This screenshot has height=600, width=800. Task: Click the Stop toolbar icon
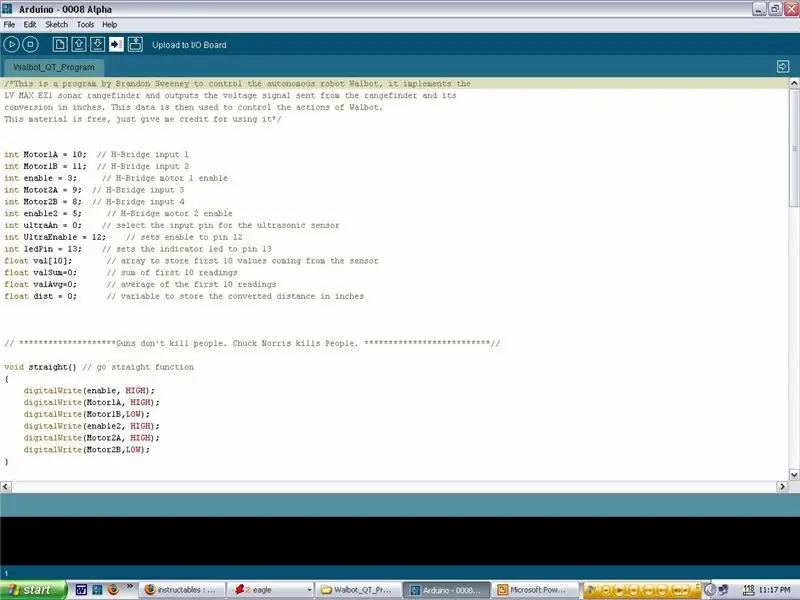pyautogui.click(x=30, y=45)
